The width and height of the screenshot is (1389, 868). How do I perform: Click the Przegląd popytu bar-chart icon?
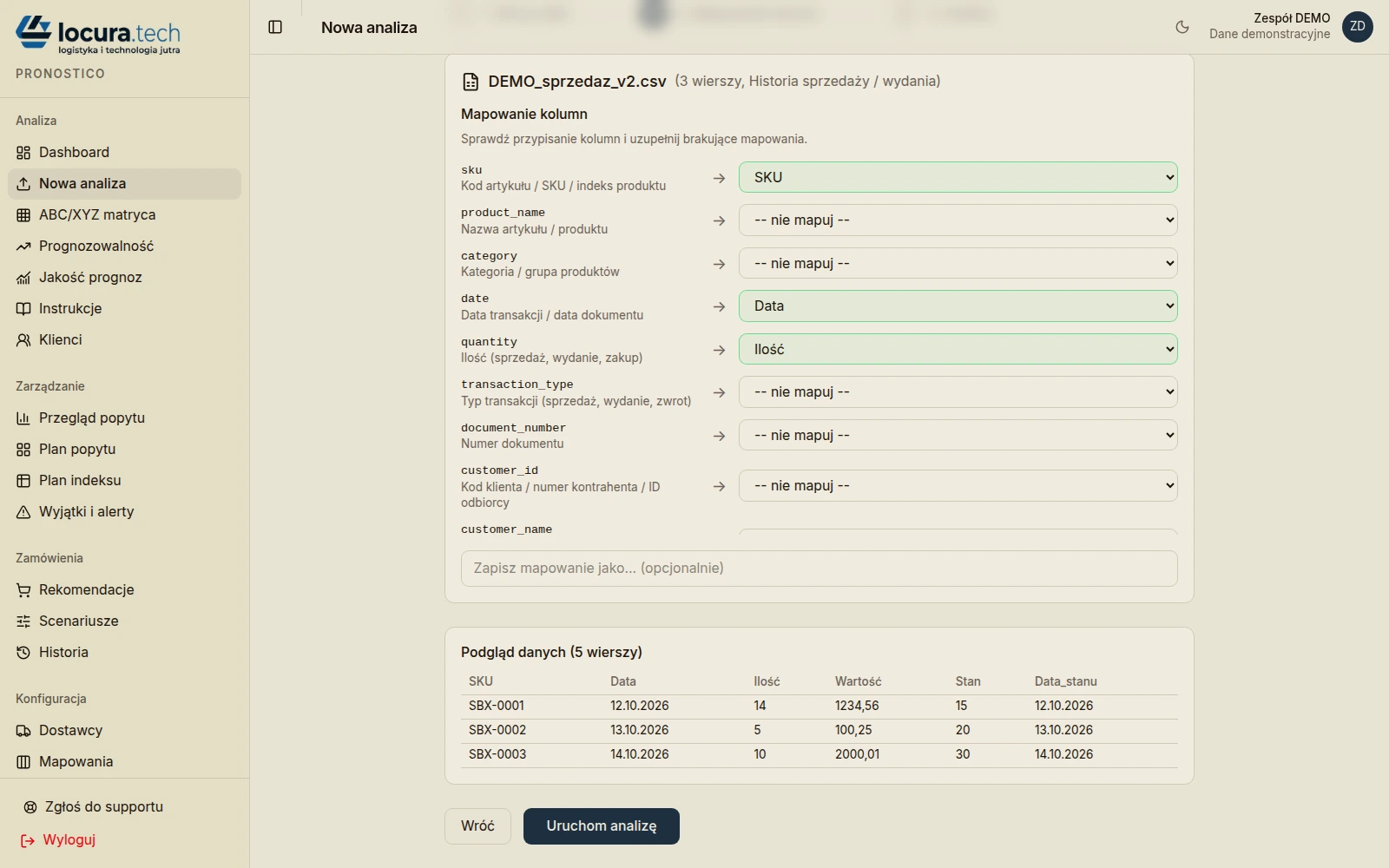pyautogui.click(x=23, y=418)
